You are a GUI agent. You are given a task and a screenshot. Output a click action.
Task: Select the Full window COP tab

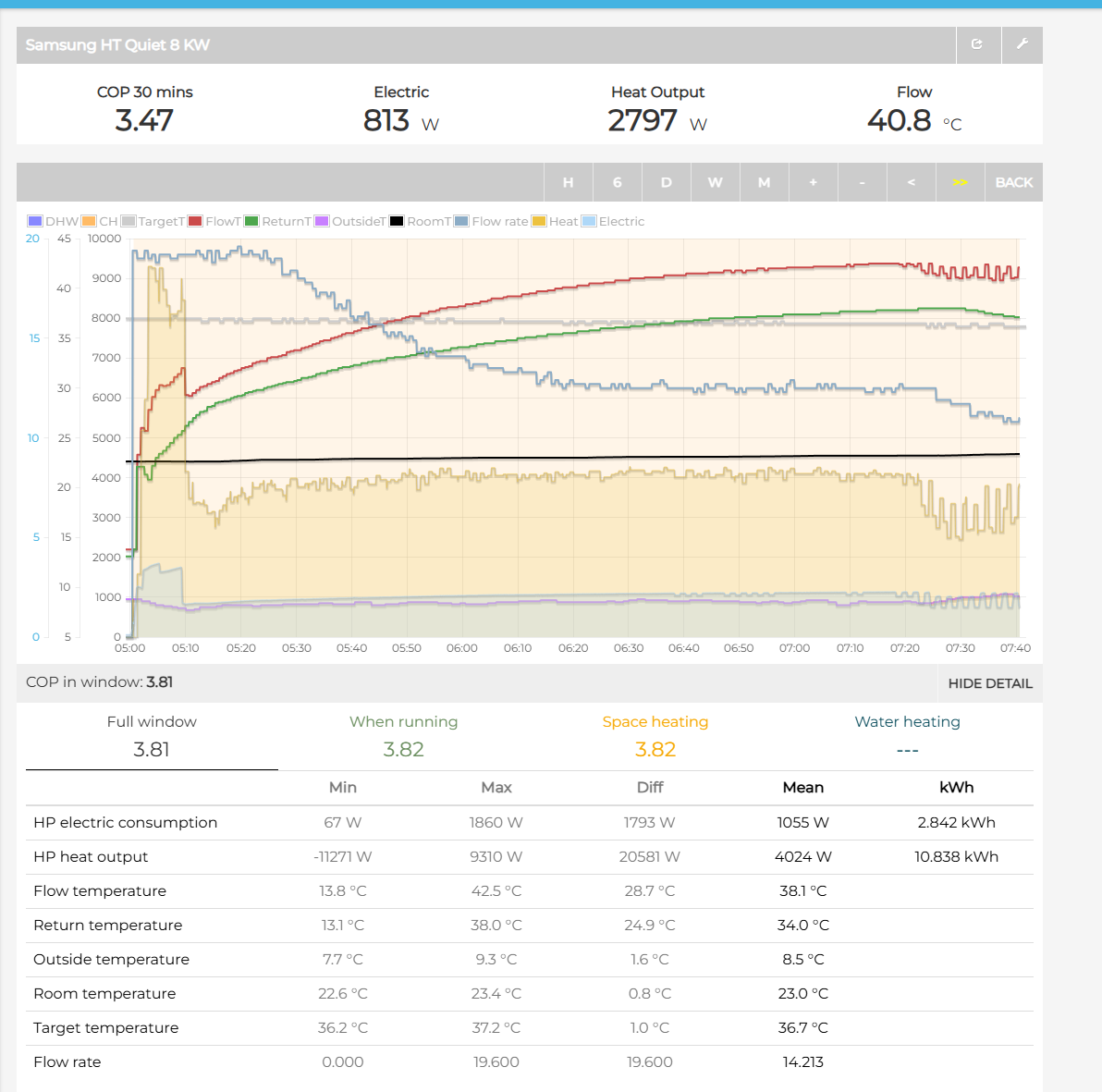click(152, 736)
